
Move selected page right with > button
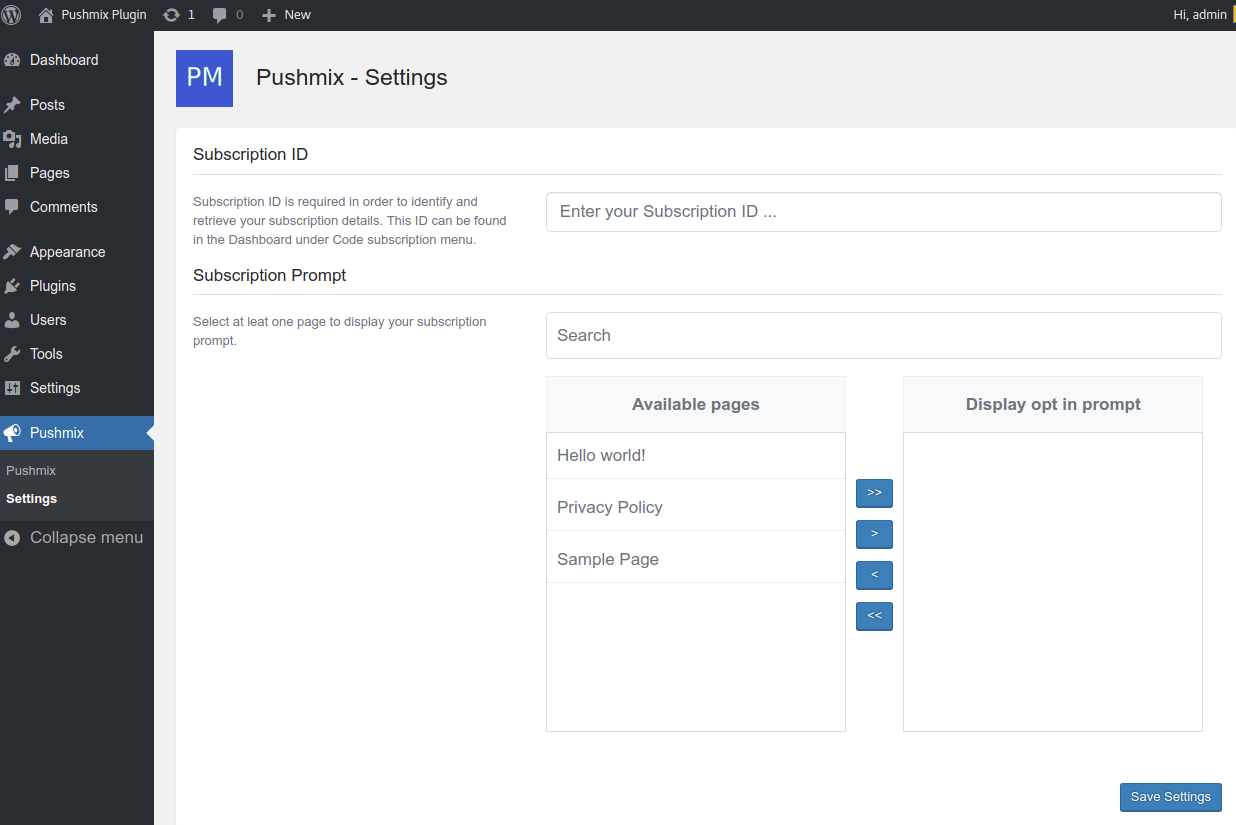point(874,534)
